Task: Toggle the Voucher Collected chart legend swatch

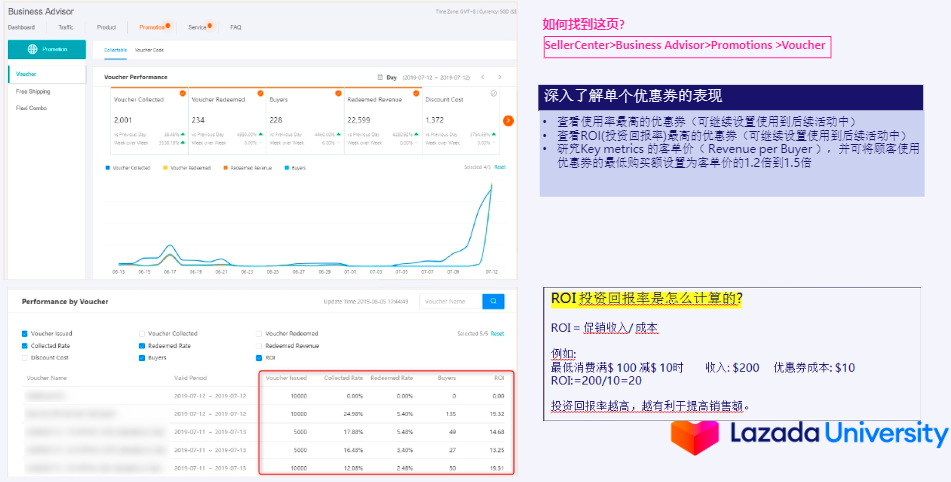Action: tap(107, 168)
